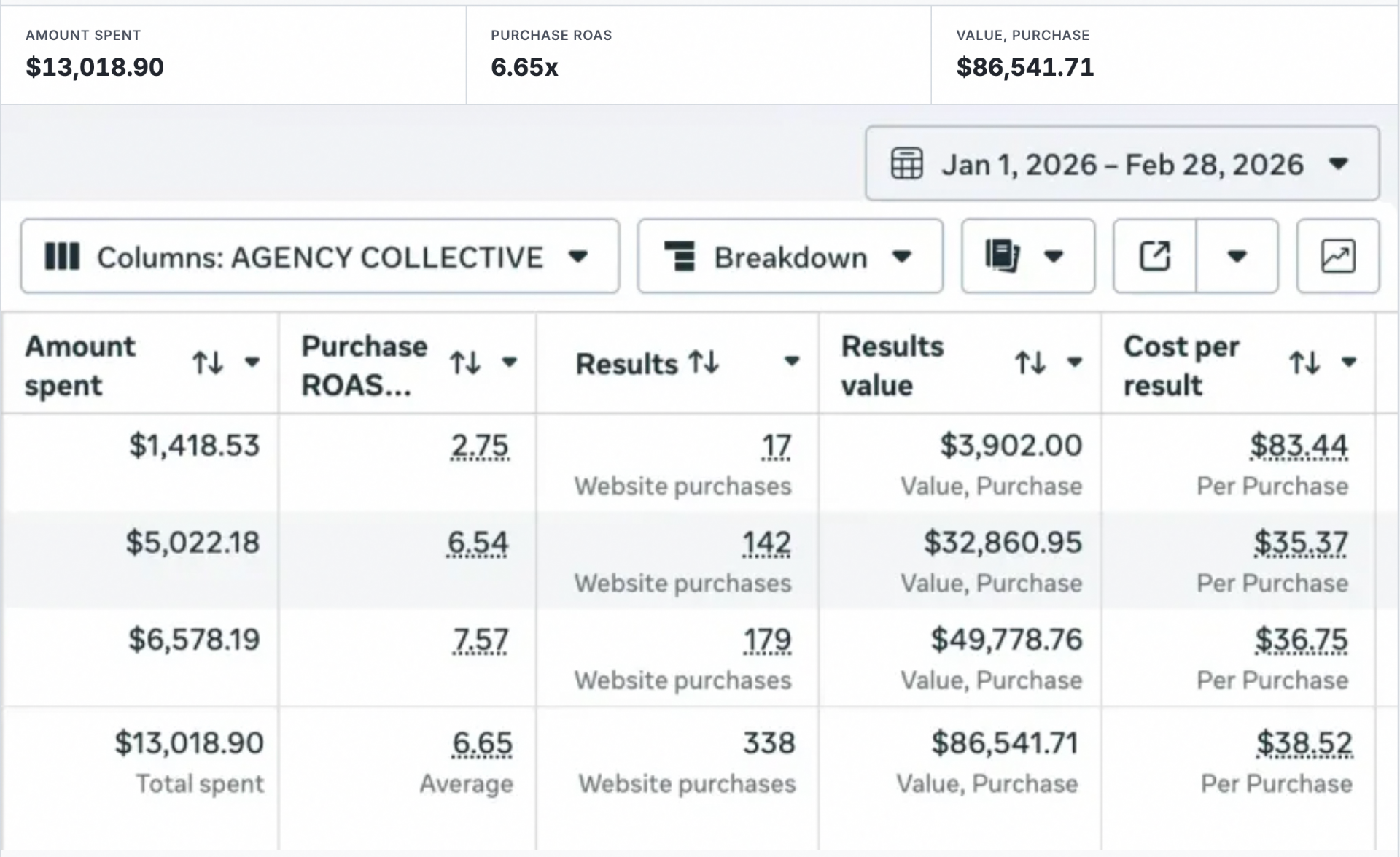Sort by Cost per result arrows
This screenshot has width=1400, height=857.
[x=1305, y=362]
